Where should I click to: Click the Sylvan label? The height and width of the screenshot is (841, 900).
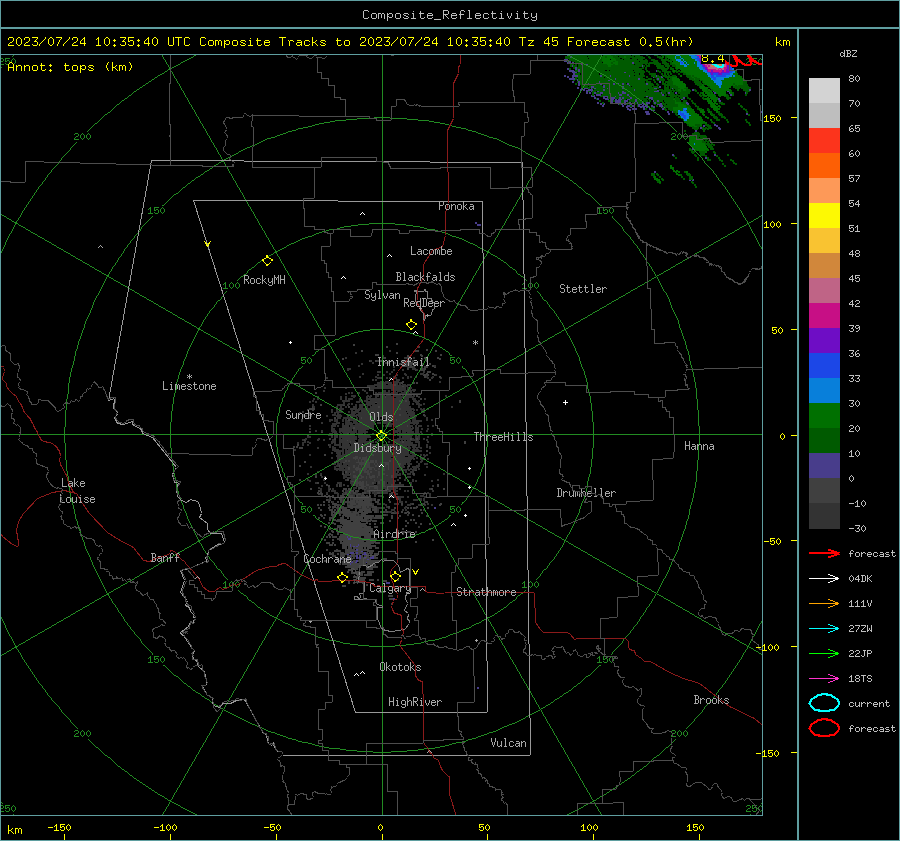pyautogui.click(x=382, y=295)
